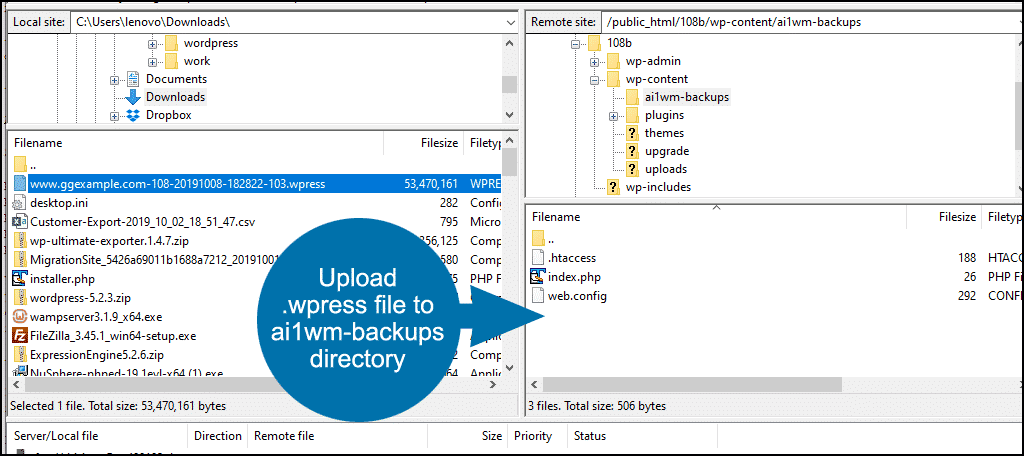The height and width of the screenshot is (456, 1024).
Task: Click the upgrade unknown-folder icon
Action: tap(632, 151)
